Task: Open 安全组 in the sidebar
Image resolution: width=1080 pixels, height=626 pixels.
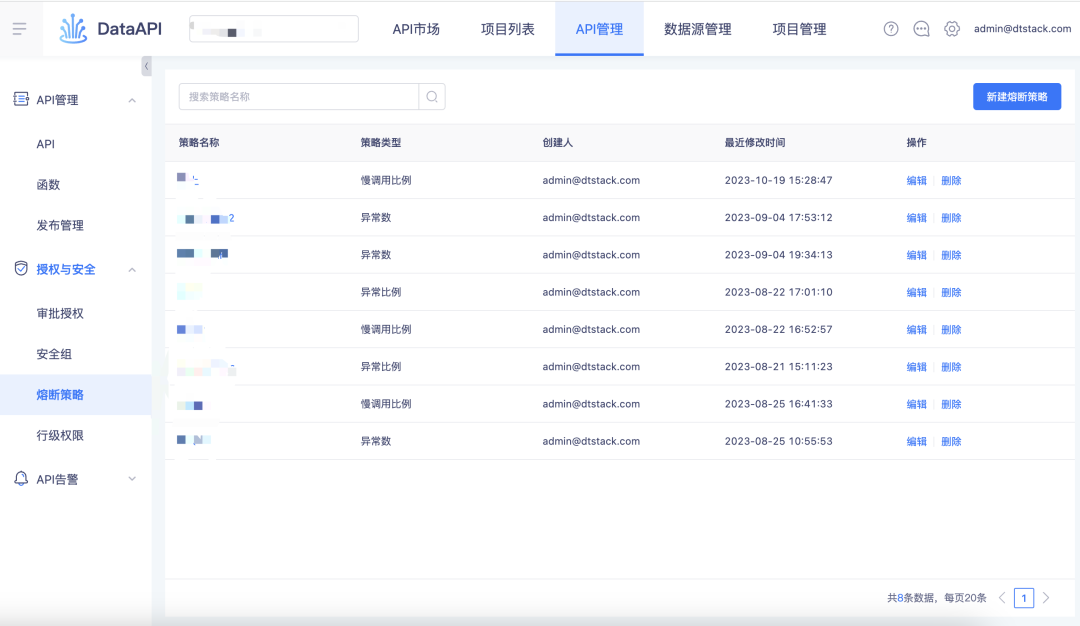Action: 54,354
